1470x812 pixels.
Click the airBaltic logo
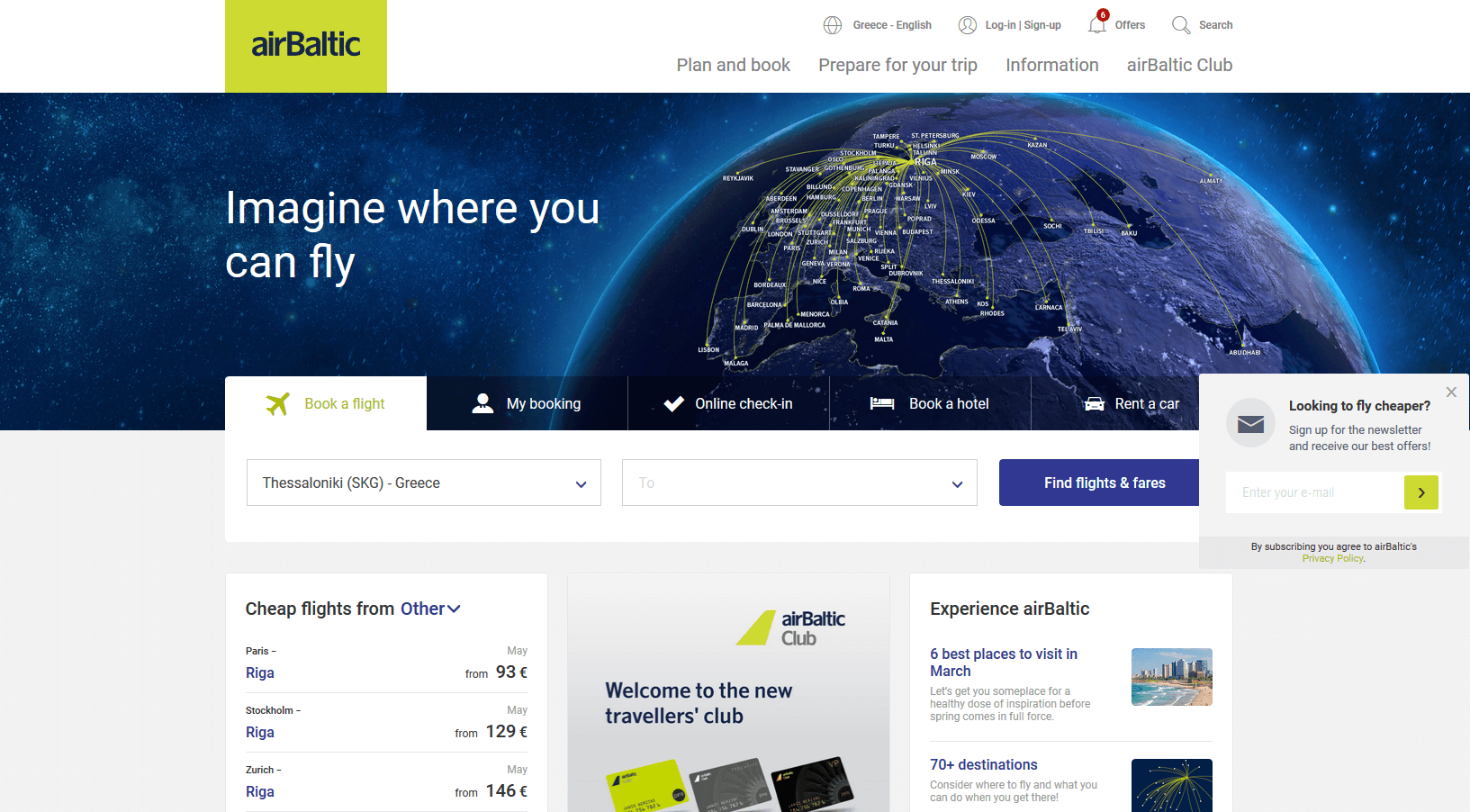click(306, 45)
